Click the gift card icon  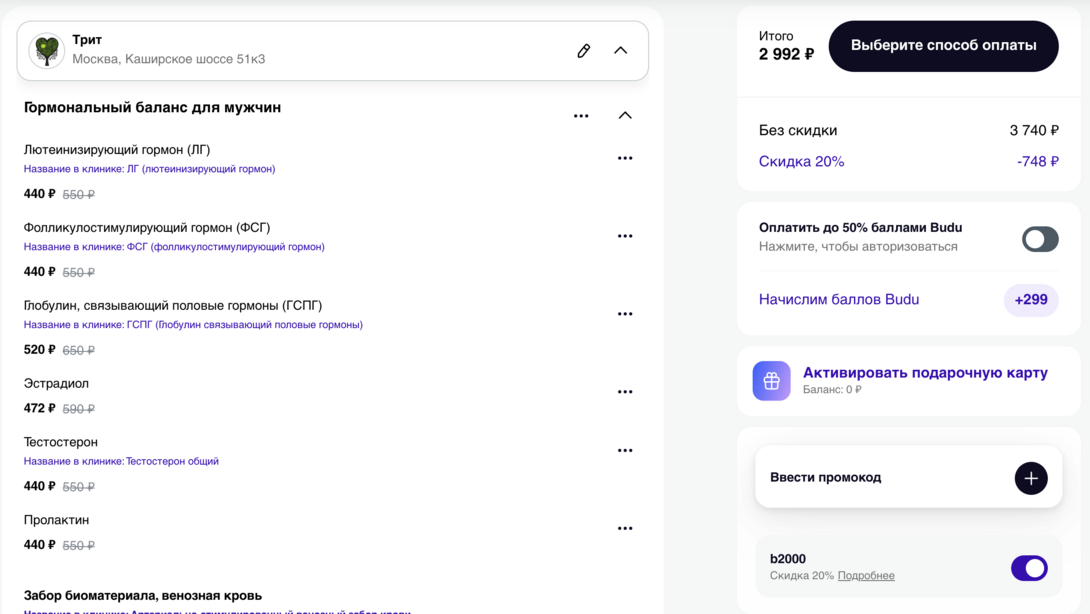coord(771,381)
